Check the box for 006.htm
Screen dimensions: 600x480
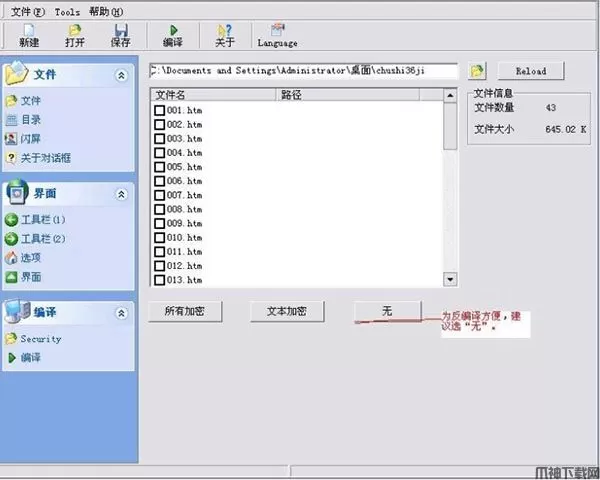click(x=160, y=181)
